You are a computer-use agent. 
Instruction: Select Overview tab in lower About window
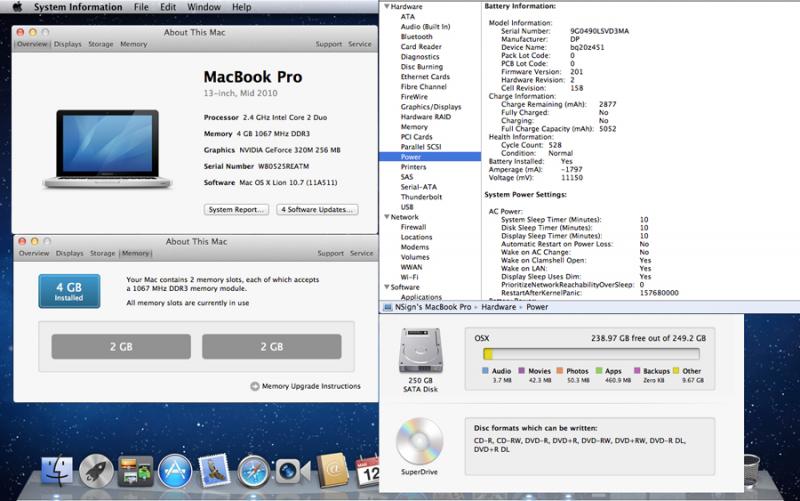click(x=34, y=254)
